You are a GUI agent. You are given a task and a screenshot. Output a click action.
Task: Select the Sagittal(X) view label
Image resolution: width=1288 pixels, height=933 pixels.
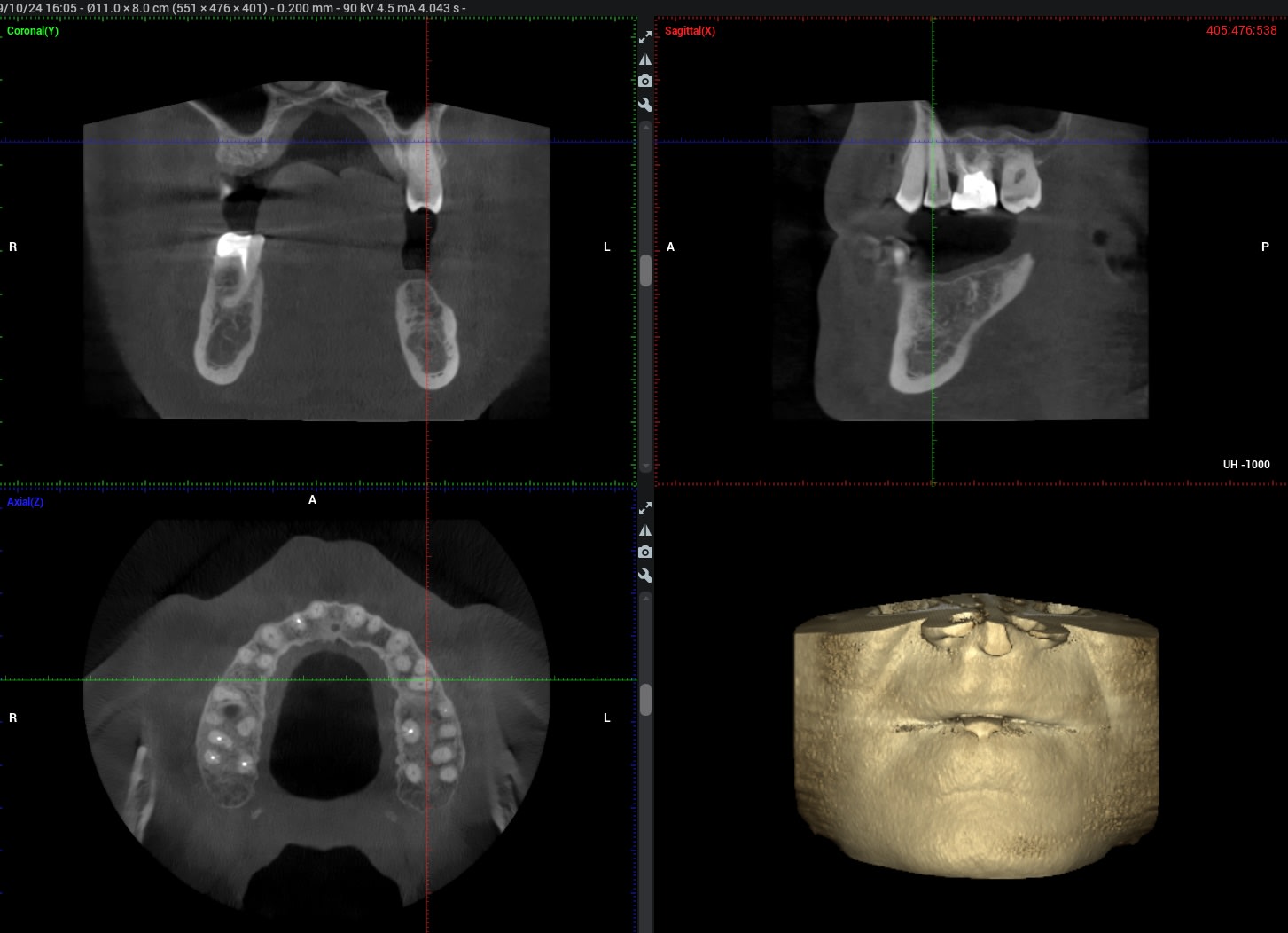tap(690, 31)
